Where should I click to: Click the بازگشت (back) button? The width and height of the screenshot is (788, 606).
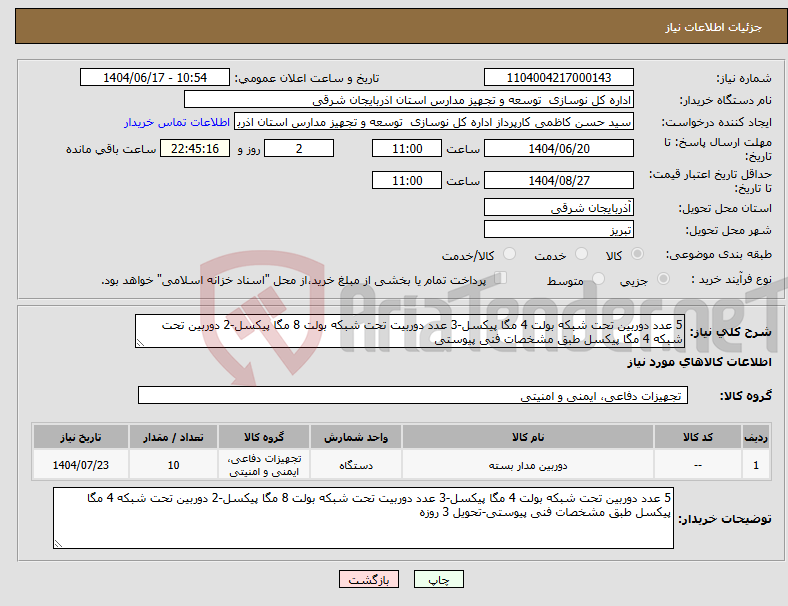click(x=369, y=579)
